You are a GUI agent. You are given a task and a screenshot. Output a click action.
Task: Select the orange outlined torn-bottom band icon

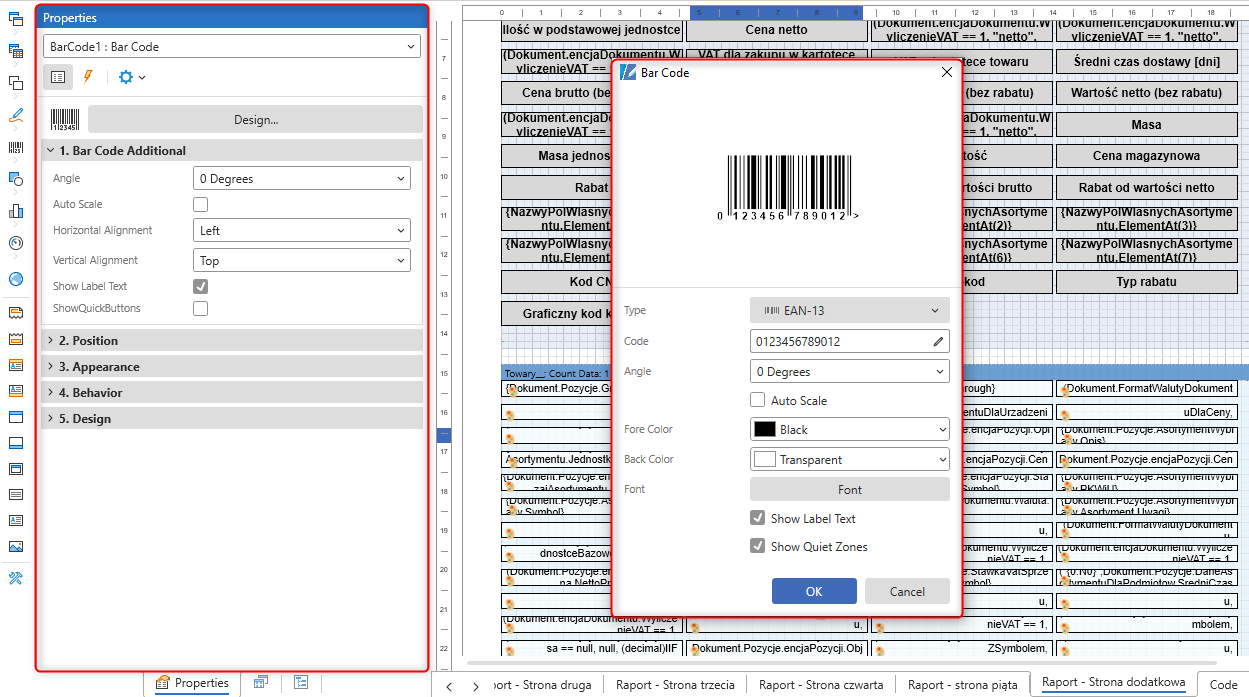[16, 313]
